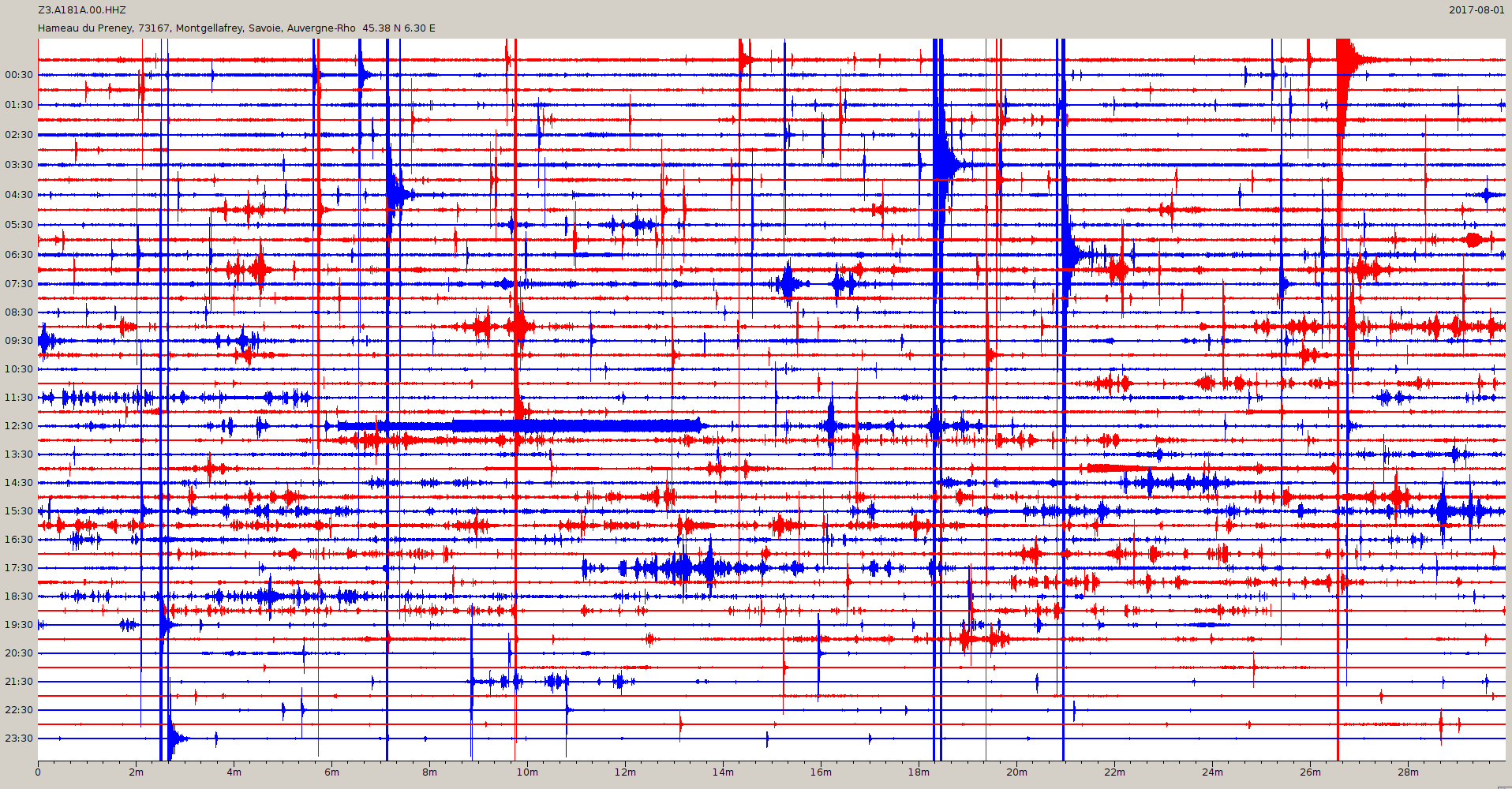Image resolution: width=1512 pixels, height=789 pixels.
Task: Select the 01:30 trace label
Action: pyautogui.click(x=19, y=105)
